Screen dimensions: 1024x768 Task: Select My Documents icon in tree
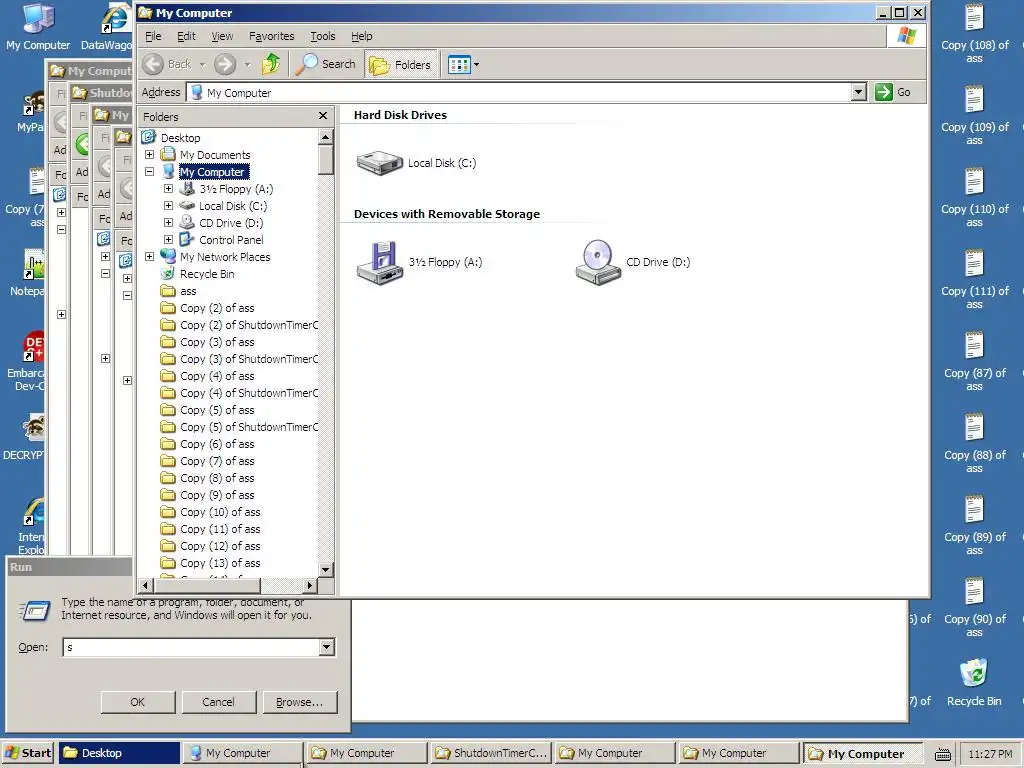click(x=168, y=154)
